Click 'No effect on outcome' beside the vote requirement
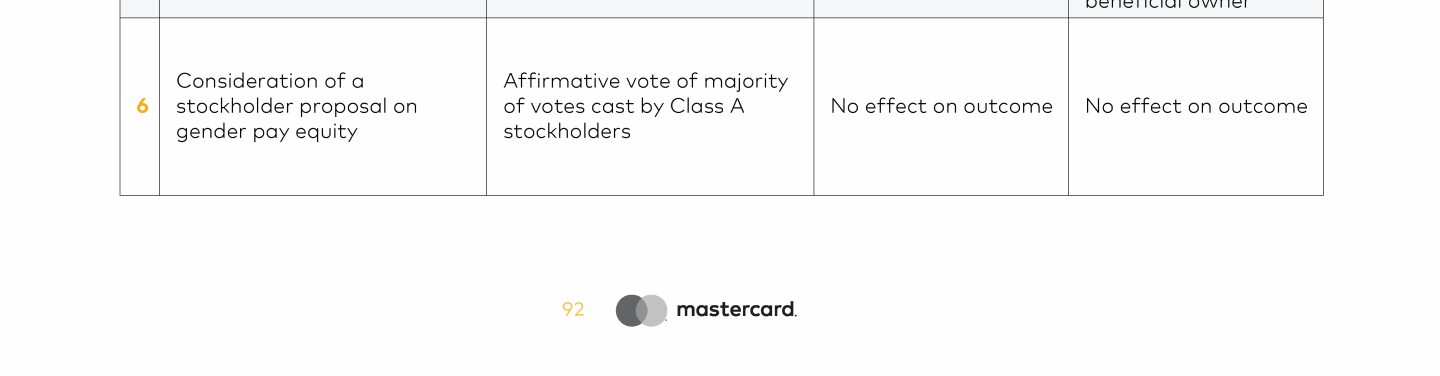The width and height of the screenshot is (1440, 376). (x=942, y=106)
